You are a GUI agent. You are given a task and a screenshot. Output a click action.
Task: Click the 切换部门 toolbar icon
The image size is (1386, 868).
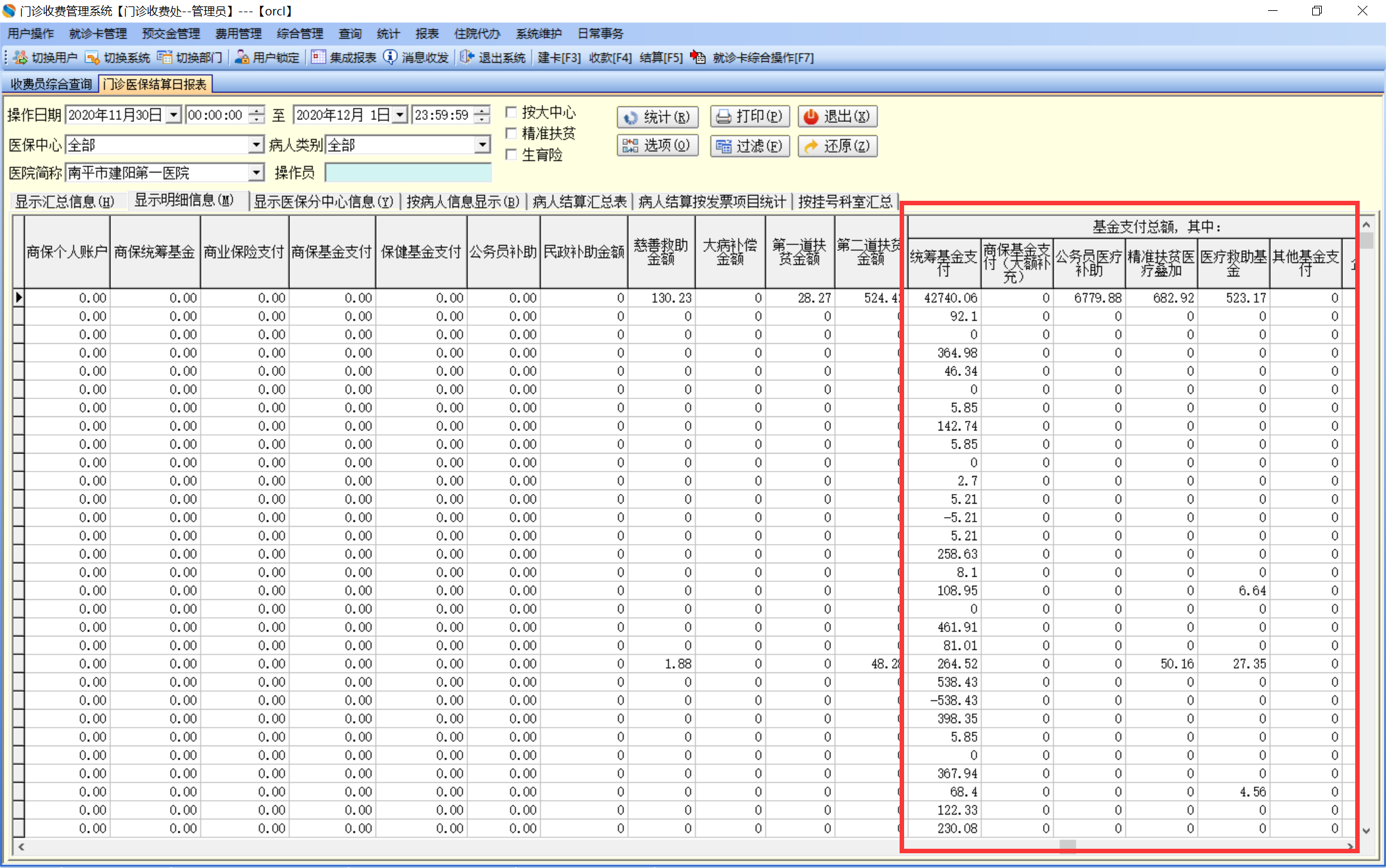165,58
